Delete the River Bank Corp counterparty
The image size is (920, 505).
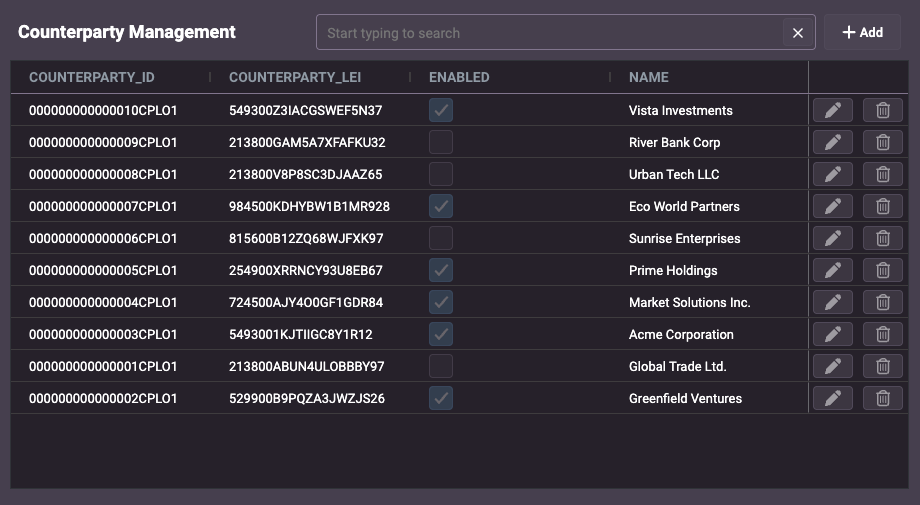pos(882,143)
